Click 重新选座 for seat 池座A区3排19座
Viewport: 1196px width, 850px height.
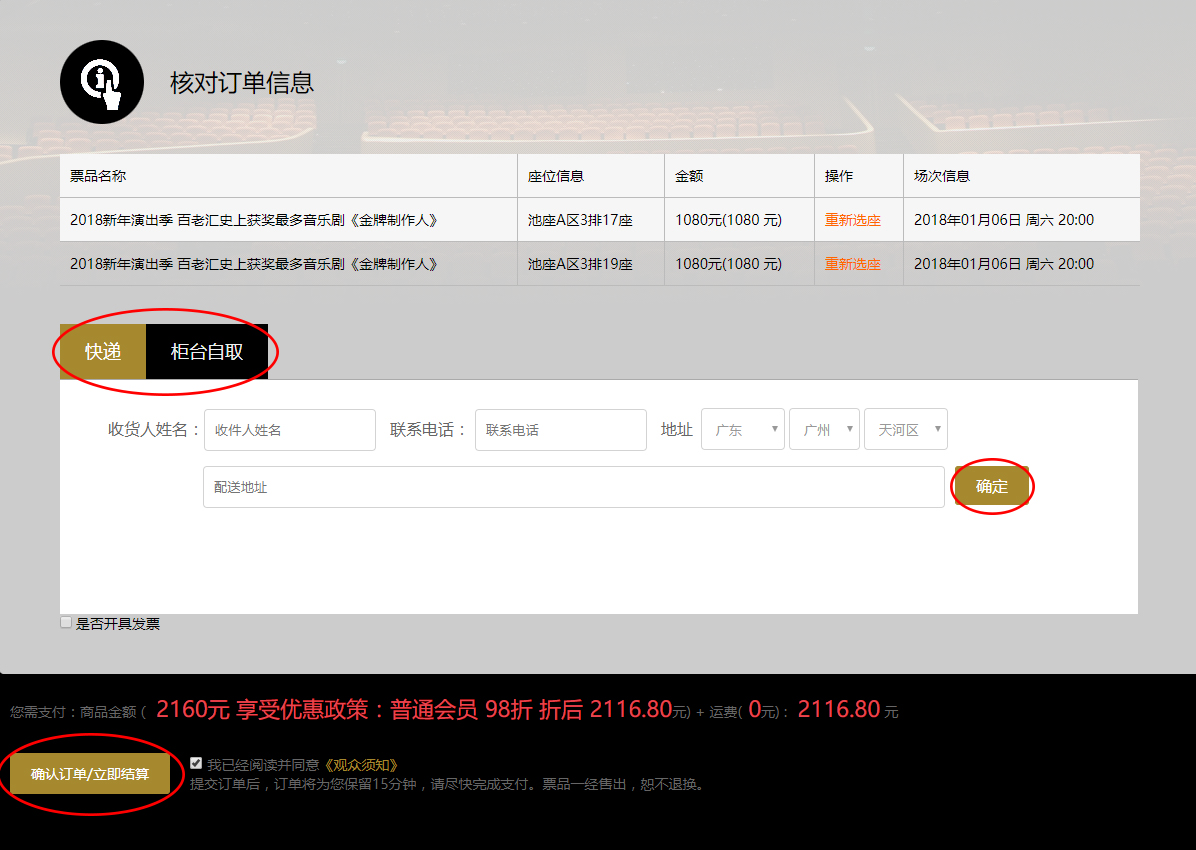[x=852, y=263]
